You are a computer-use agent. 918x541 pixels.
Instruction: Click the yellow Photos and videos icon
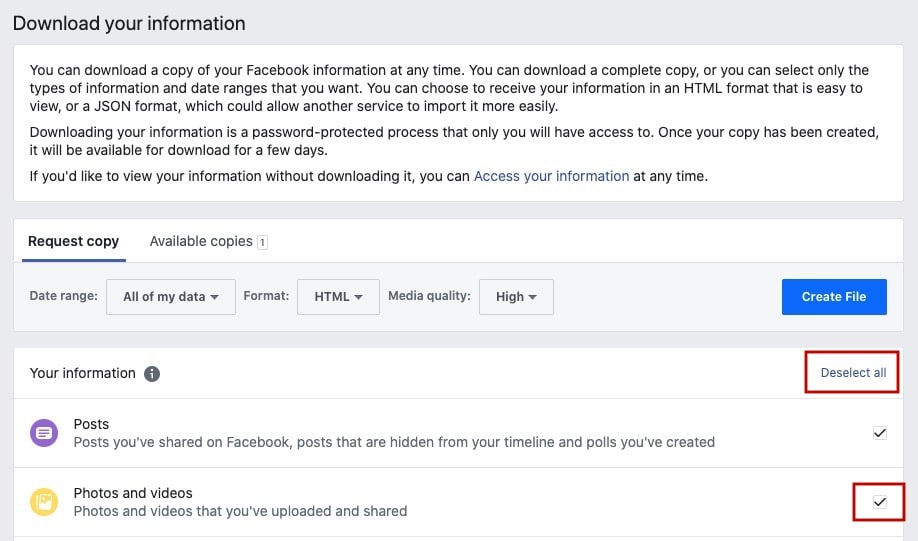point(44,502)
